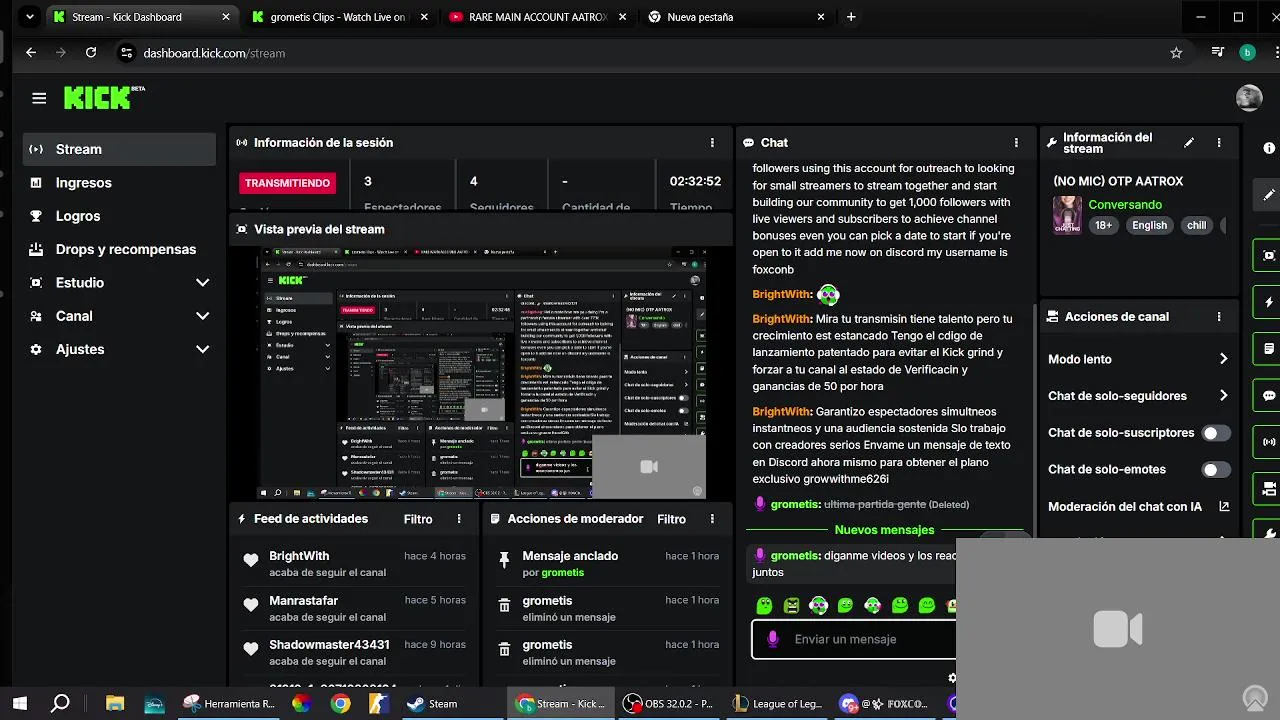Click grometis link under Mensaje anclado
Viewport: 1280px width, 720px height.
(562, 573)
